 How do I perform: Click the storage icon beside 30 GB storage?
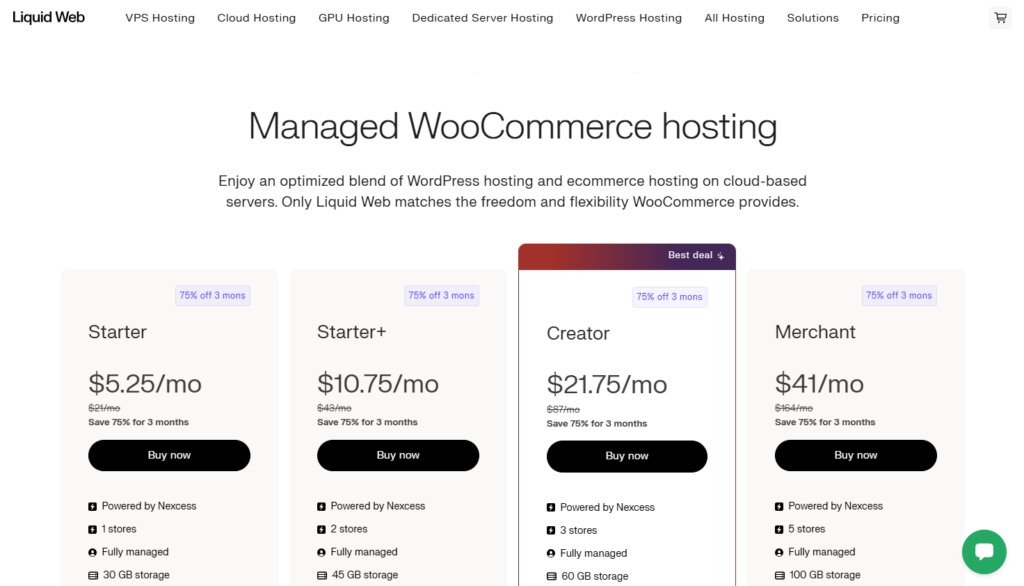click(x=92, y=574)
